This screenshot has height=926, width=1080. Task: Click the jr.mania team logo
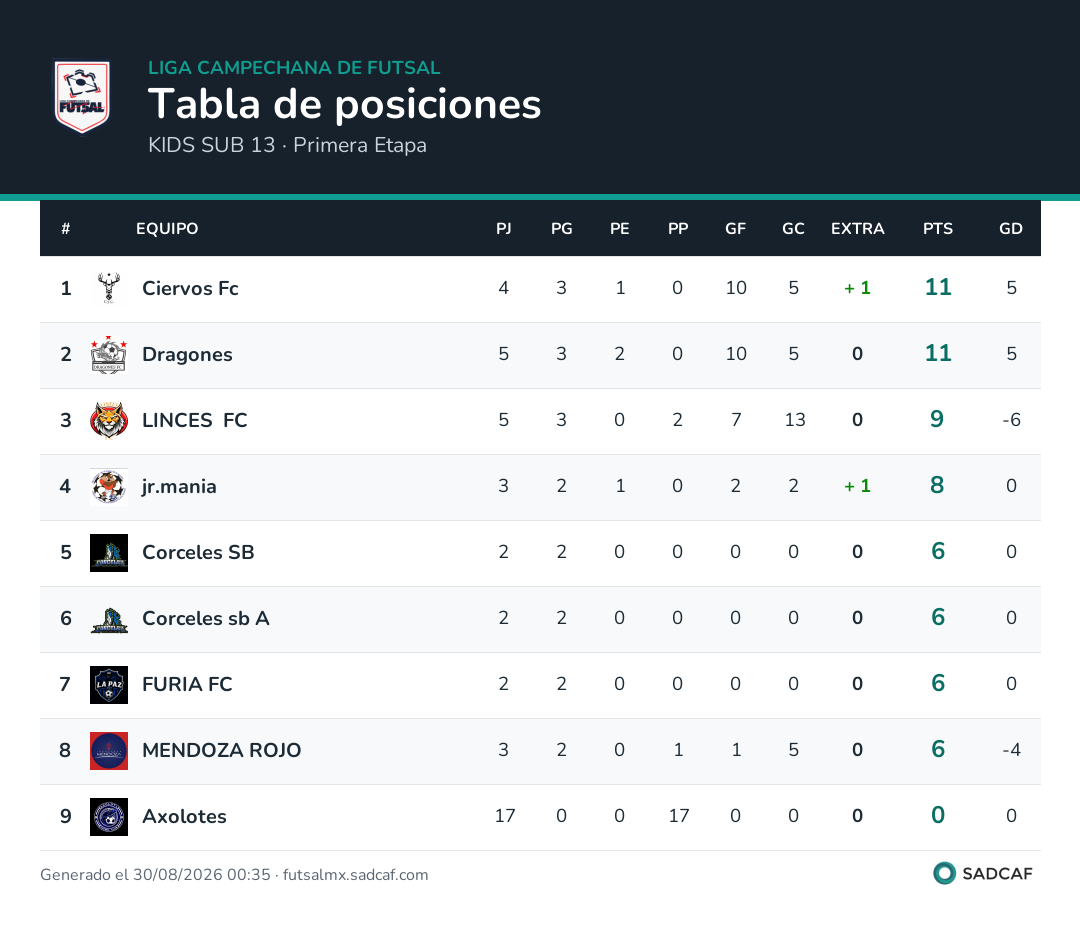[109, 486]
